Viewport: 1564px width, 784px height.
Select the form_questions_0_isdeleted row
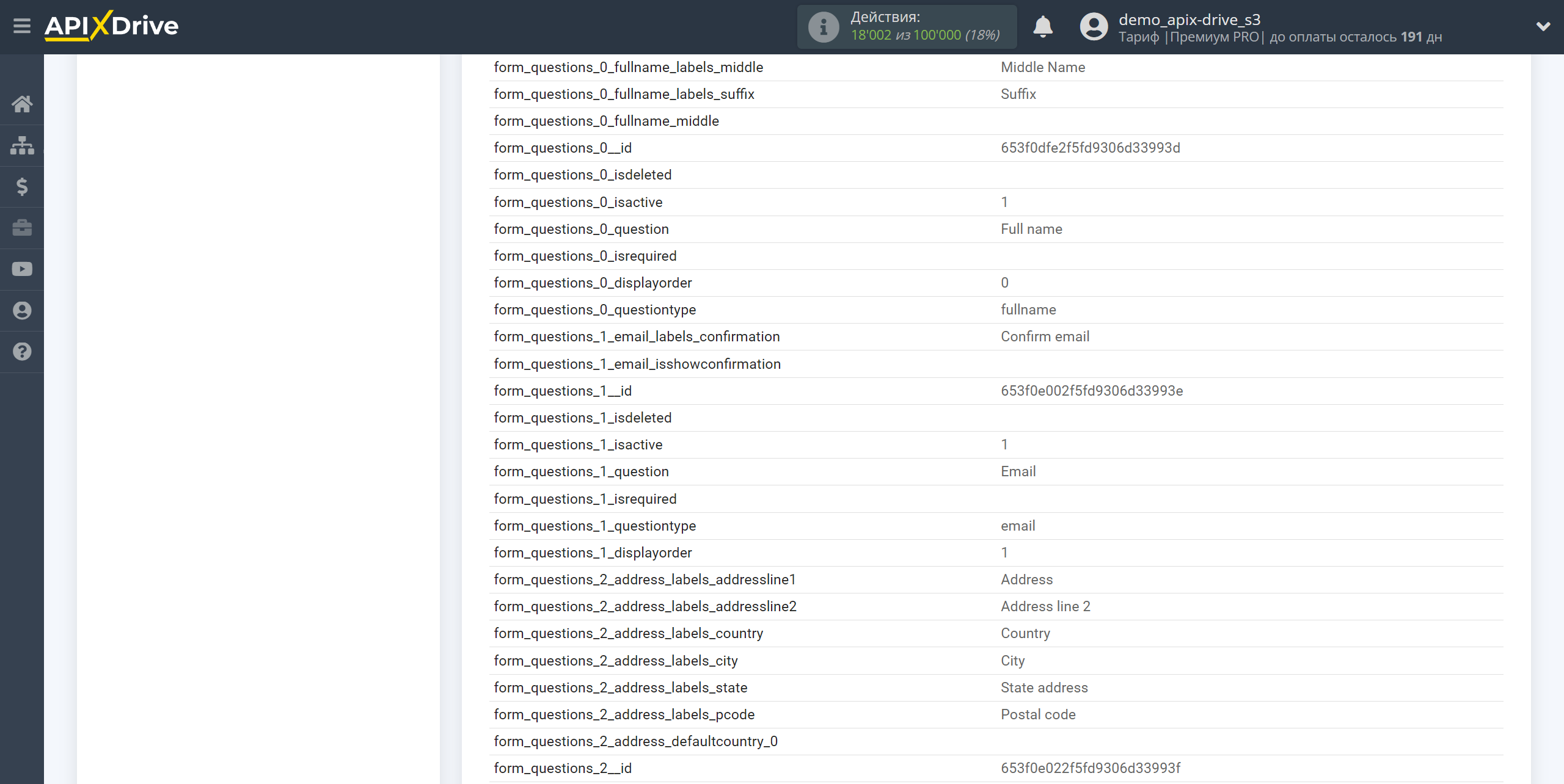[996, 175]
